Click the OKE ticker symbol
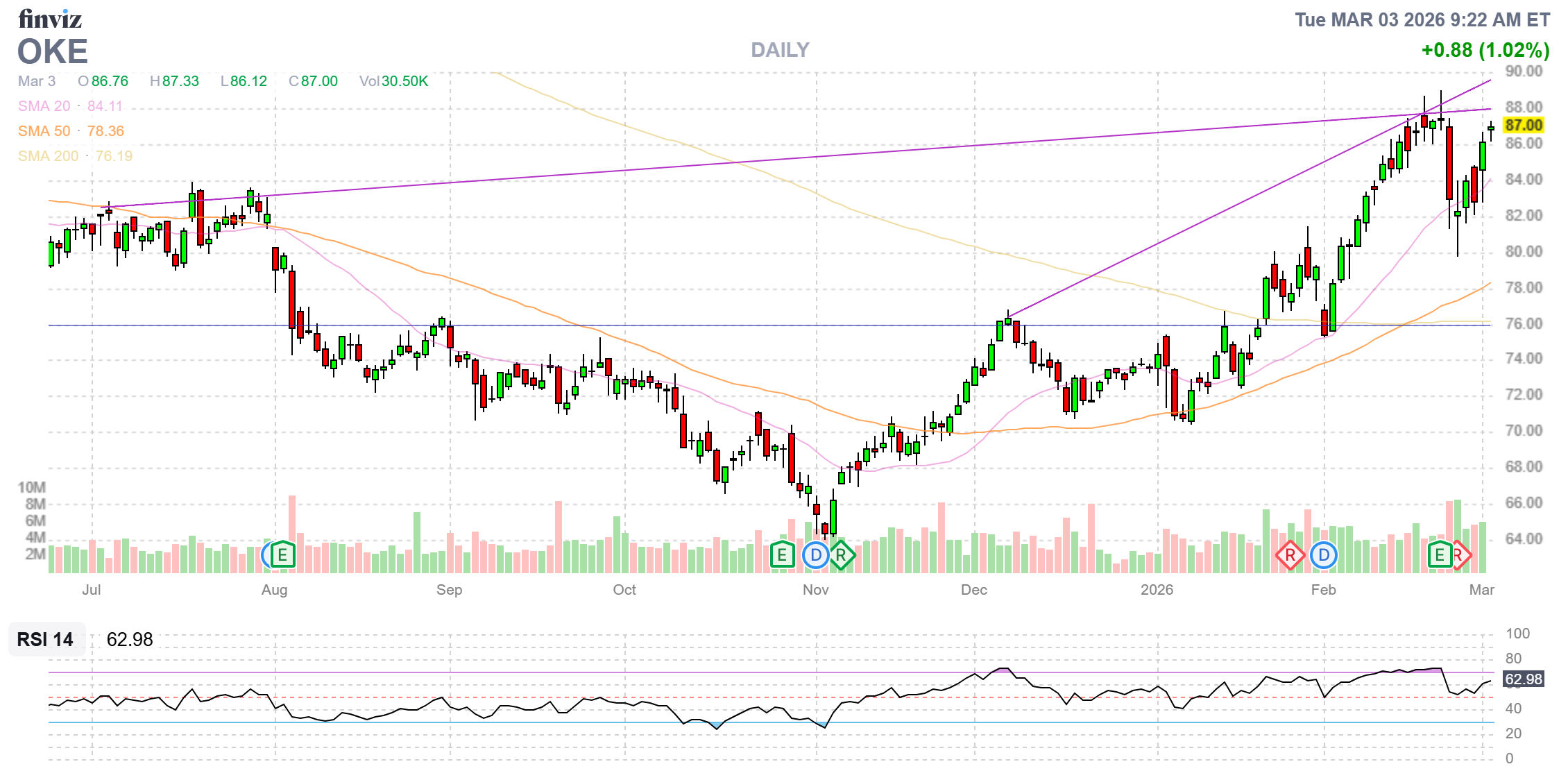Image resolution: width=1568 pixels, height=780 pixels. pyautogui.click(x=53, y=52)
